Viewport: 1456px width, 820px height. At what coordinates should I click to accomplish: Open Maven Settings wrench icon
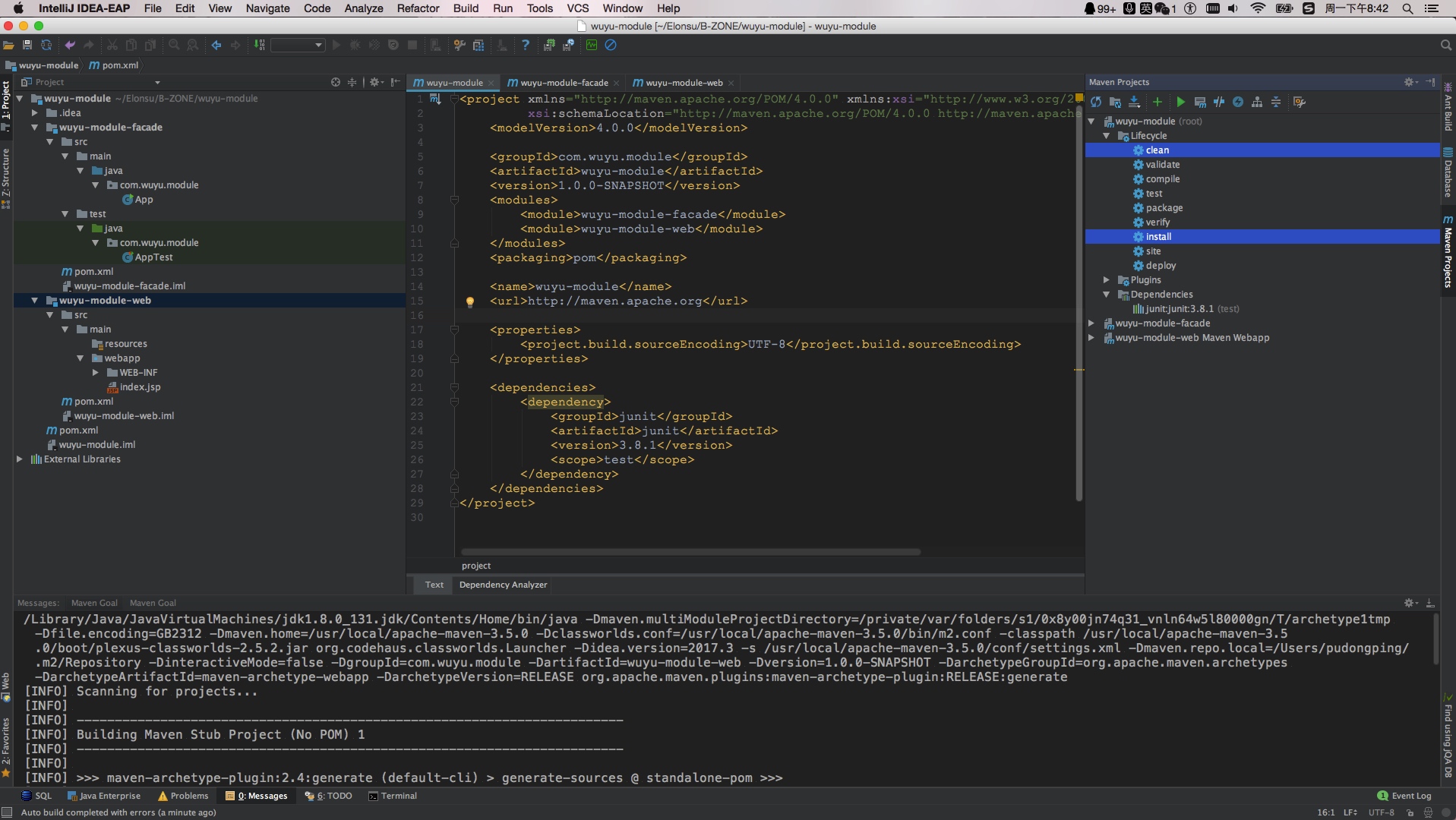1300,102
